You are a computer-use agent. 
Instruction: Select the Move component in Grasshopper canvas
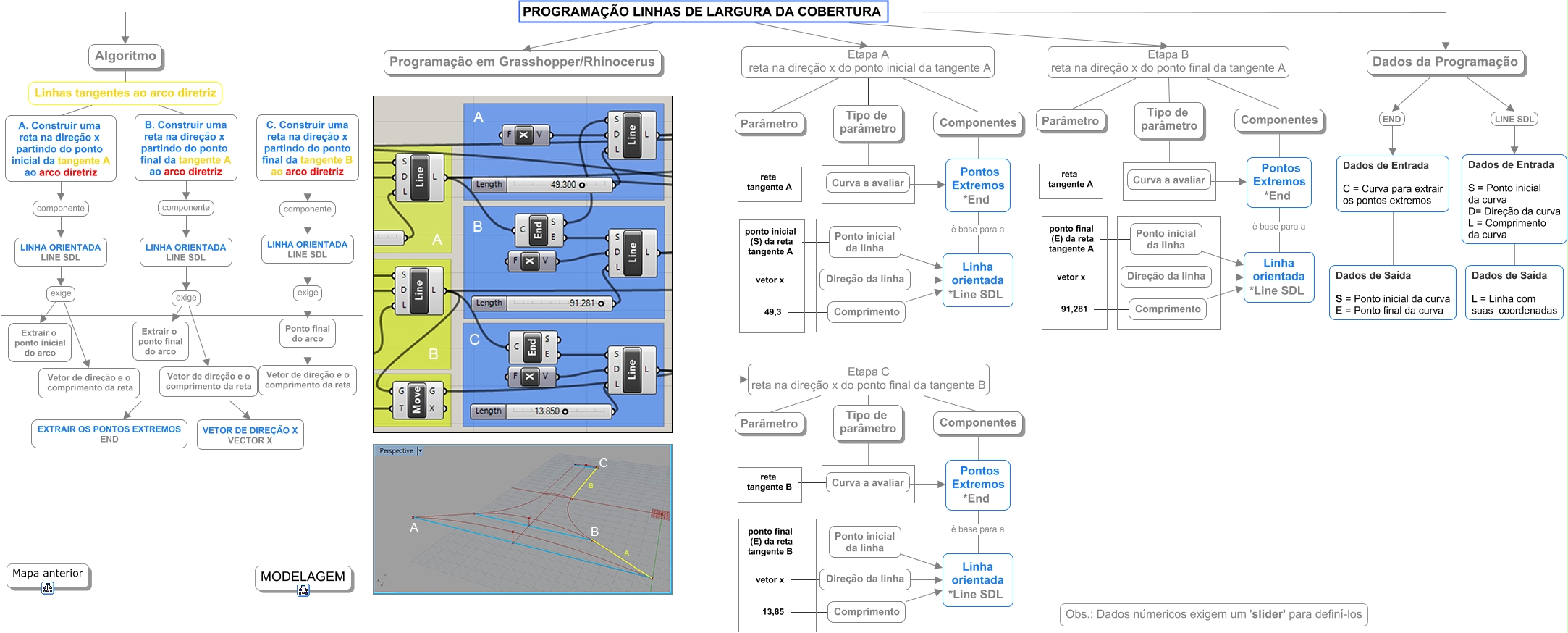(x=416, y=400)
